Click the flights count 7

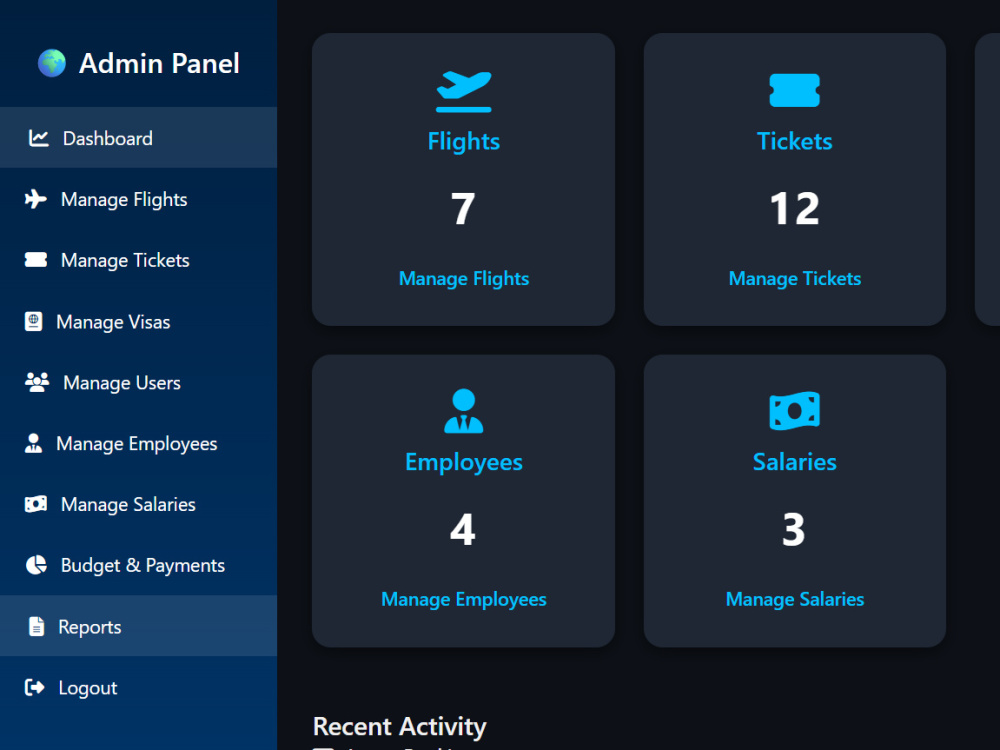pyautogui.click(x=464, y=209)
